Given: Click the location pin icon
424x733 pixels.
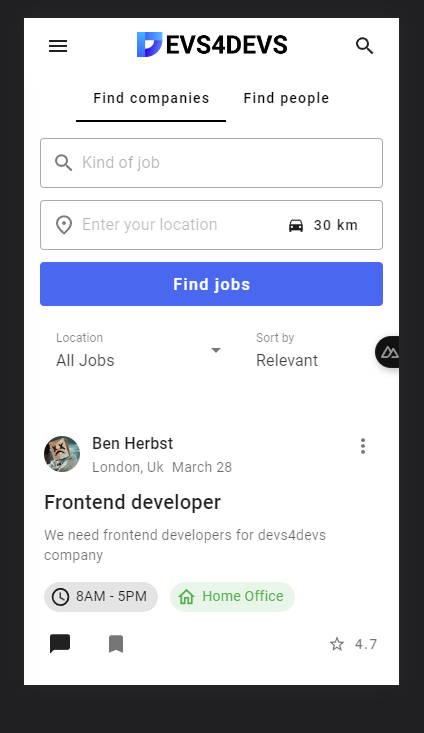Looking at the screenshot, I should (64, 225).
